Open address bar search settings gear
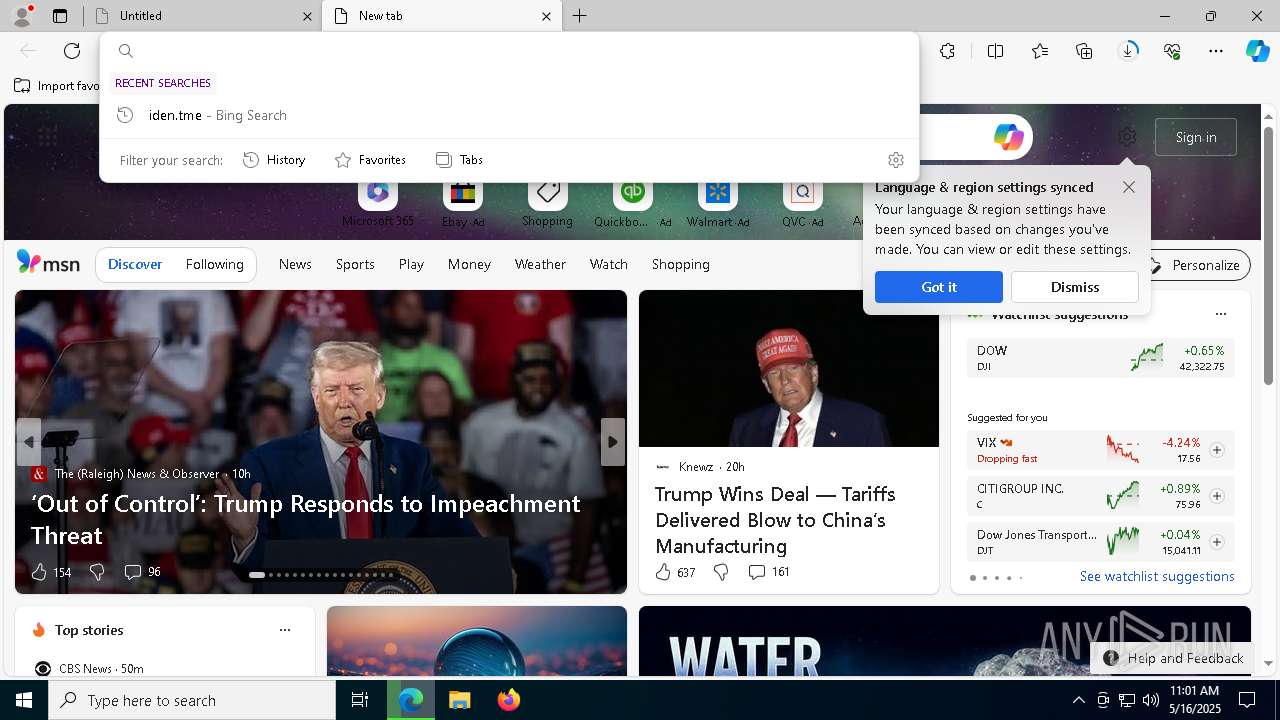The width and height of the screenshot is (1280, 720). pyautogui.click(x=896, y=160)
